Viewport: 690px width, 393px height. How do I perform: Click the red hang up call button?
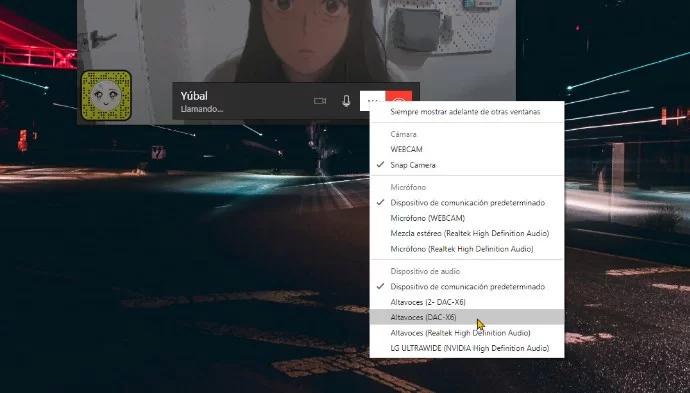click(399, 97)
